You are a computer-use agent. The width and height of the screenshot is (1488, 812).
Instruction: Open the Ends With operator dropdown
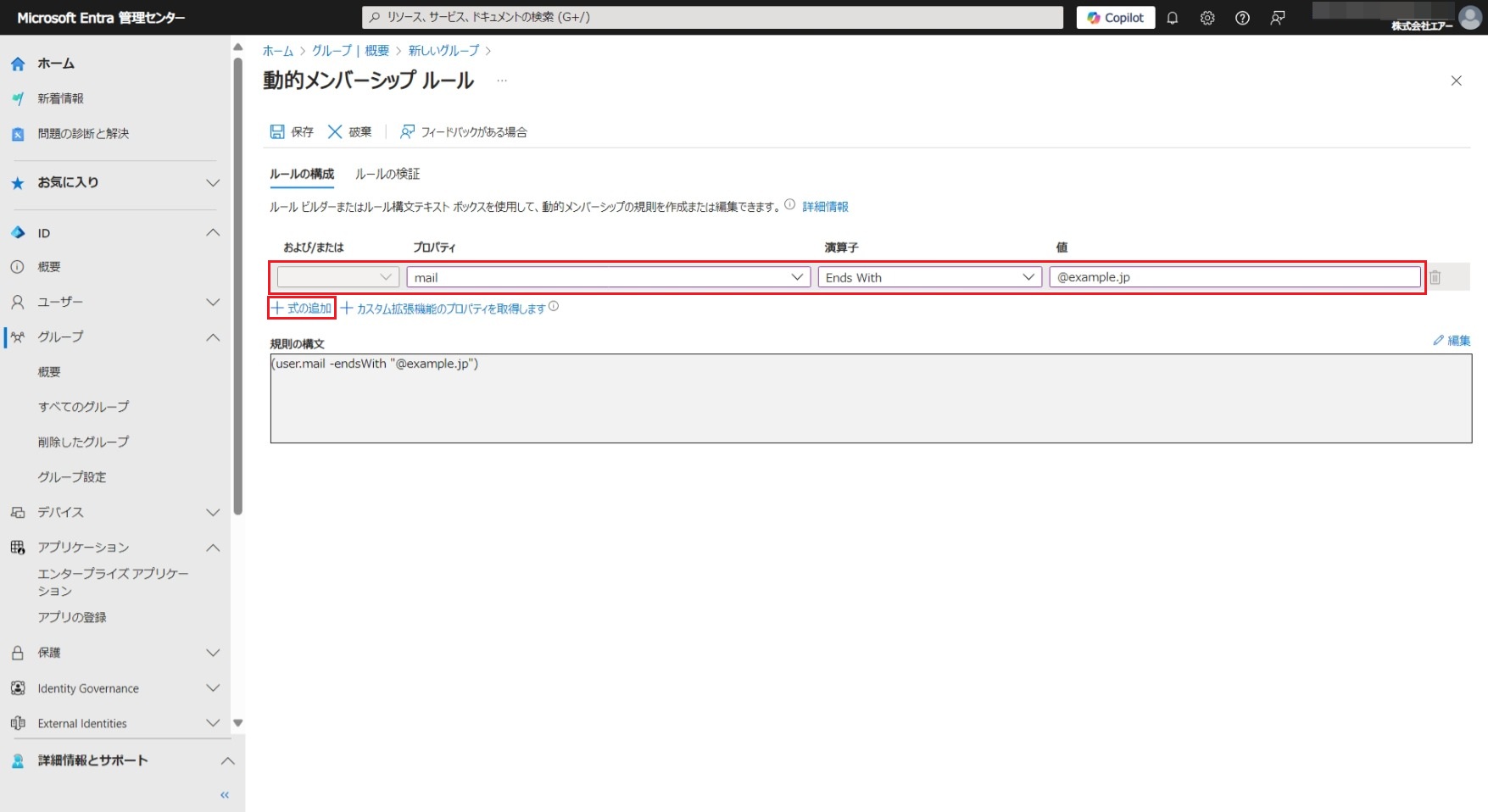tap(929, 277)
